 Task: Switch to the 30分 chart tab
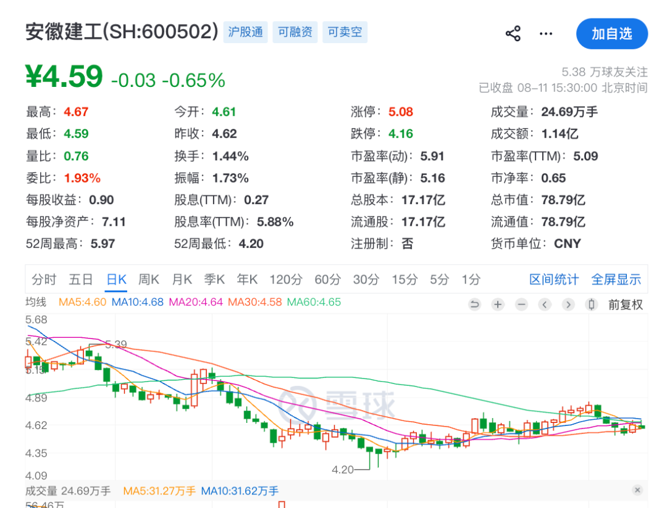(x=366, y=280)
